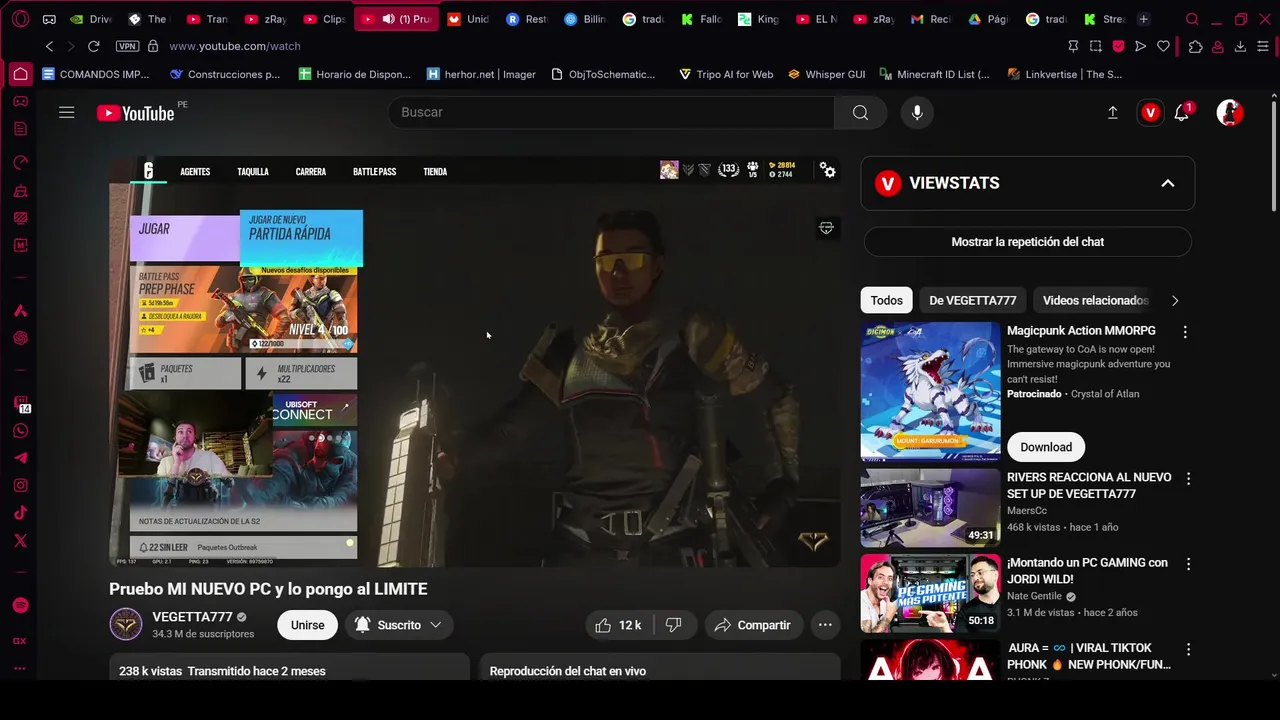
Task: Open the Opera GX main menu logo
Action: pyautogui.click(x=20, y=19)
